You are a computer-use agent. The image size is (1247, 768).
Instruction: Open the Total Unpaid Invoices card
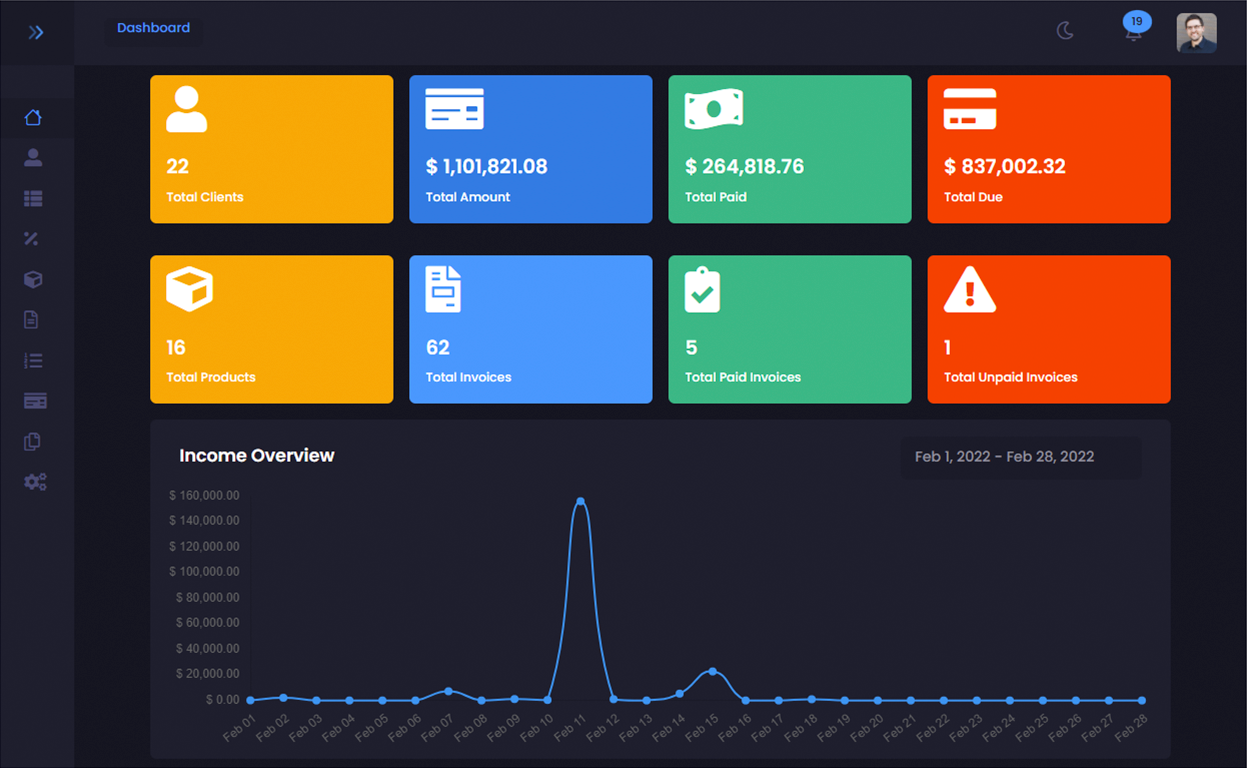(x=1048, y=328)
